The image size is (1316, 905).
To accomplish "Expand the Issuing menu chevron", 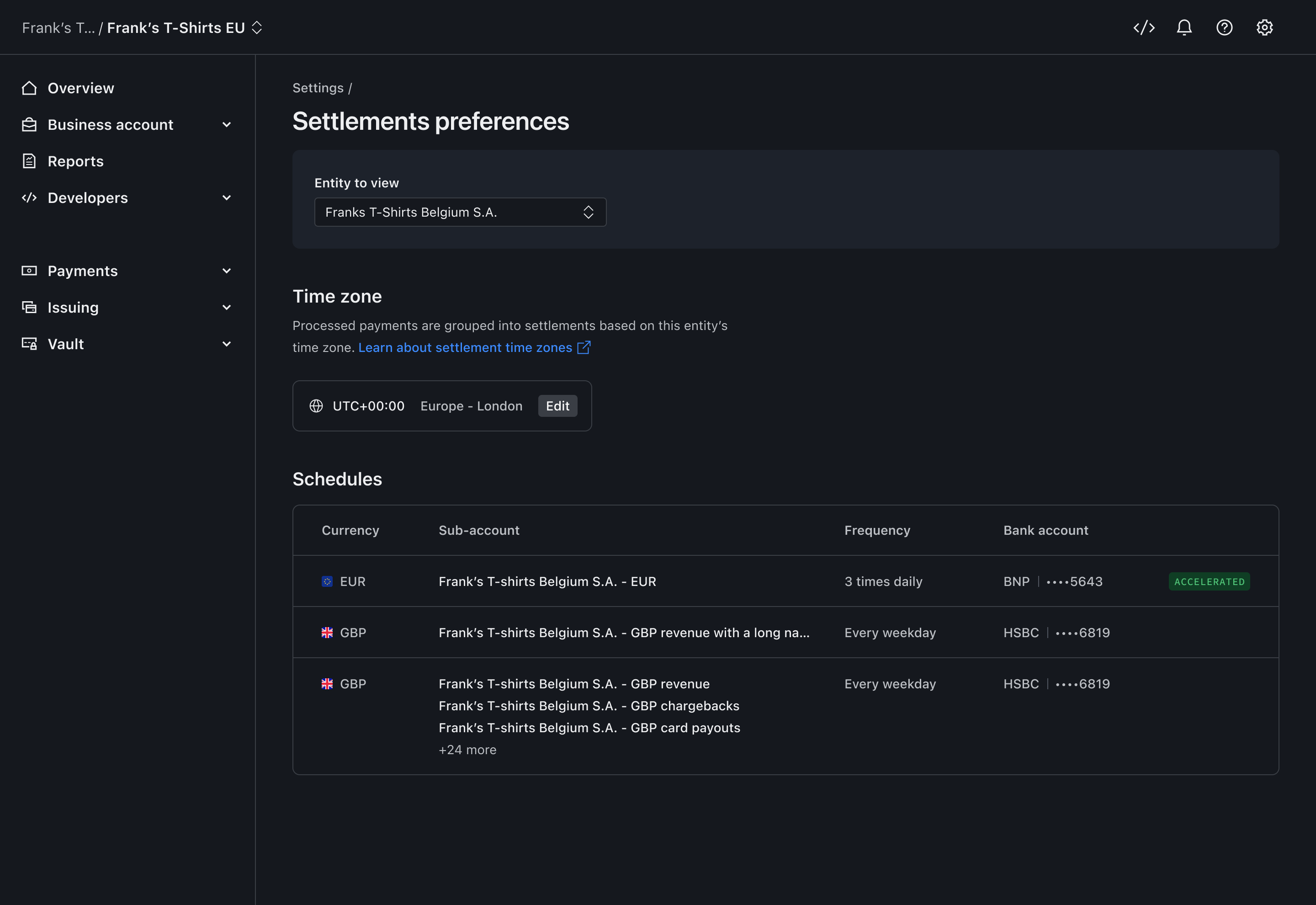I will coord(227,307).
